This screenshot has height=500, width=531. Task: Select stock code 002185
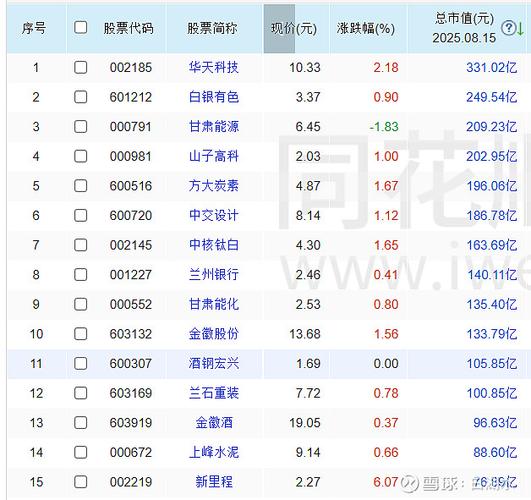pos(131,67)
